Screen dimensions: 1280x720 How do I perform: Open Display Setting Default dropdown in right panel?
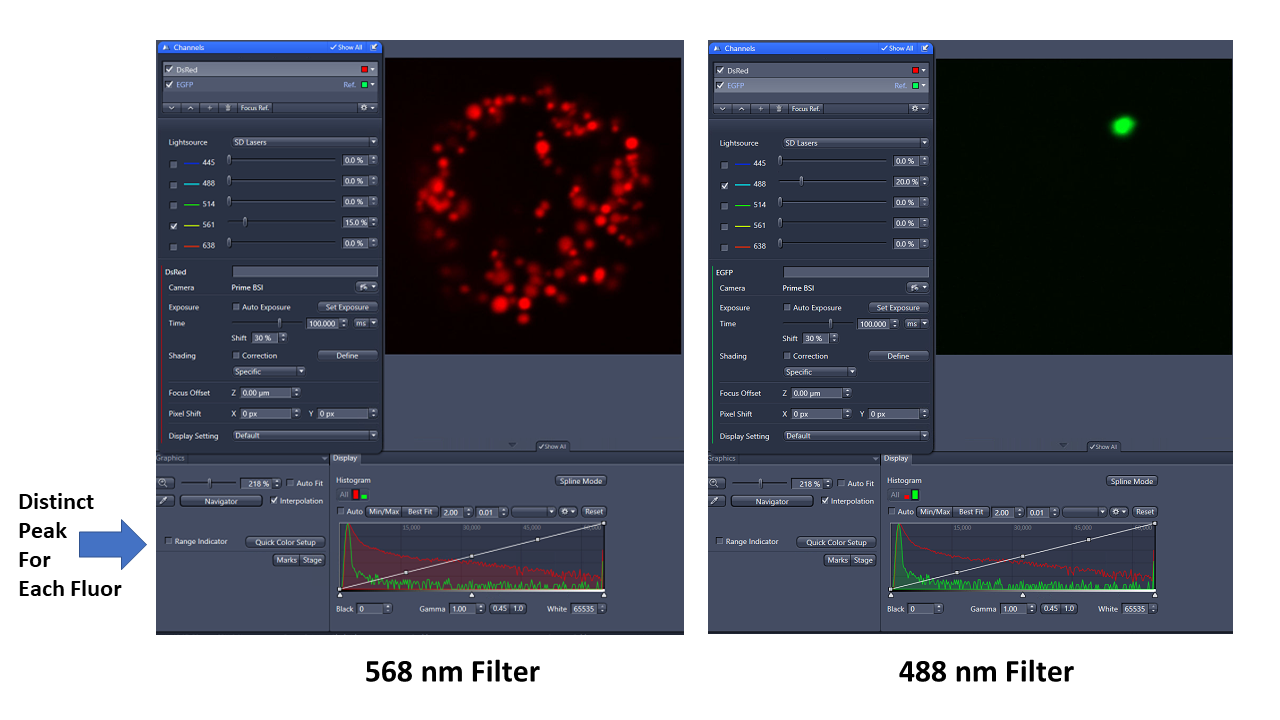tap(856, 436)
